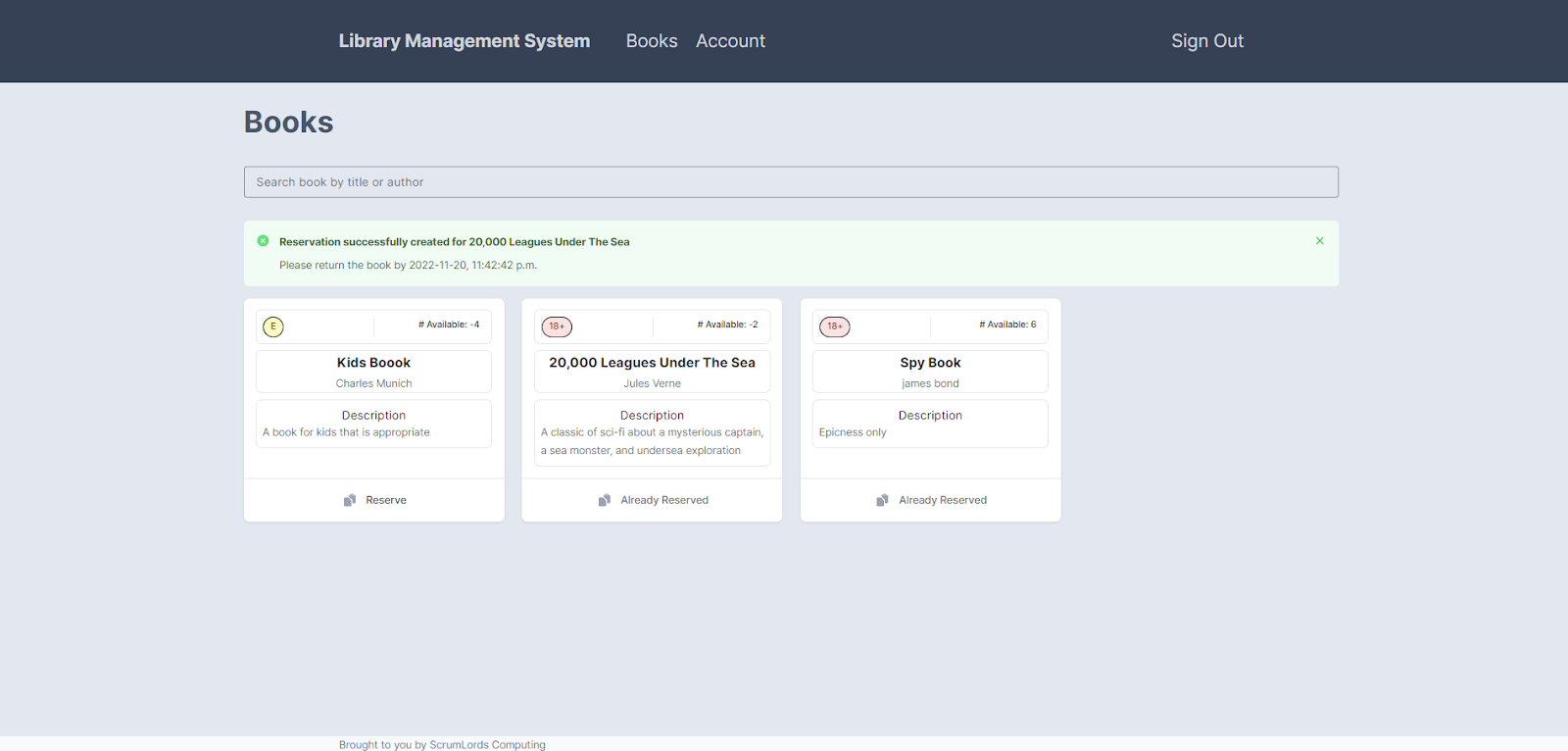Viewport: 1568px width, 751px height.
Task: Sign out of the library system
Action: (x=1207, y=41)
